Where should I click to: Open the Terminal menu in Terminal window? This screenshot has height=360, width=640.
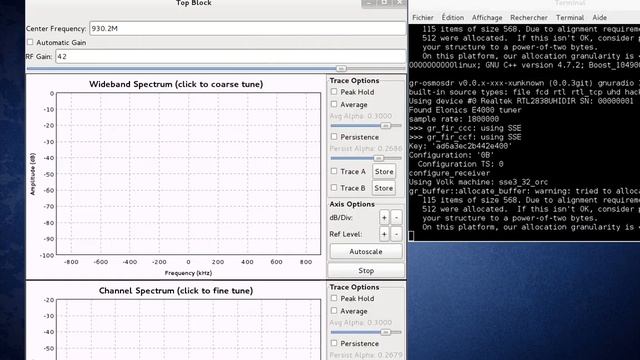pos(570,18)
